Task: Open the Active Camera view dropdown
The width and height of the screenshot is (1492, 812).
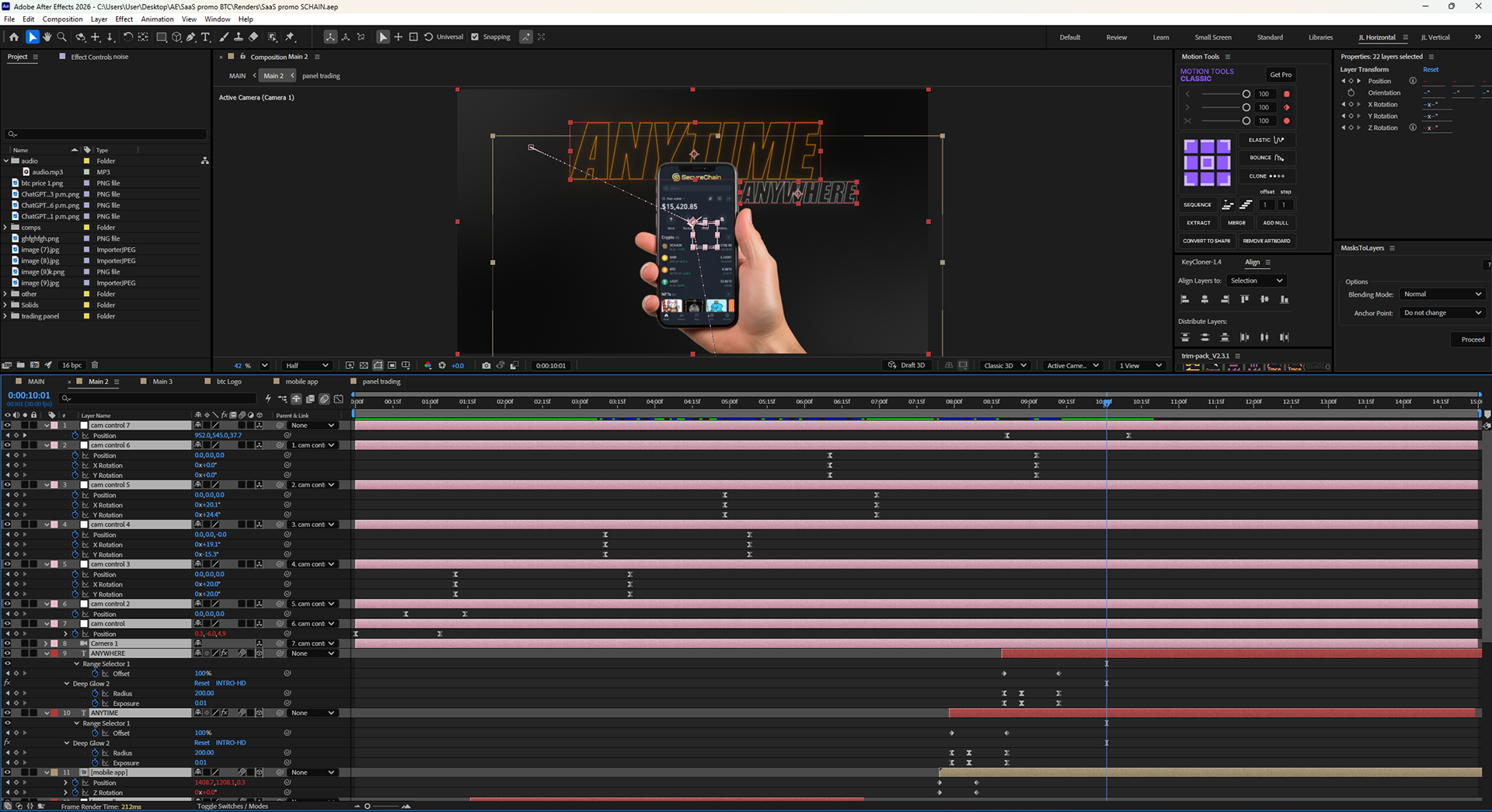Action: coord(1073,365)
